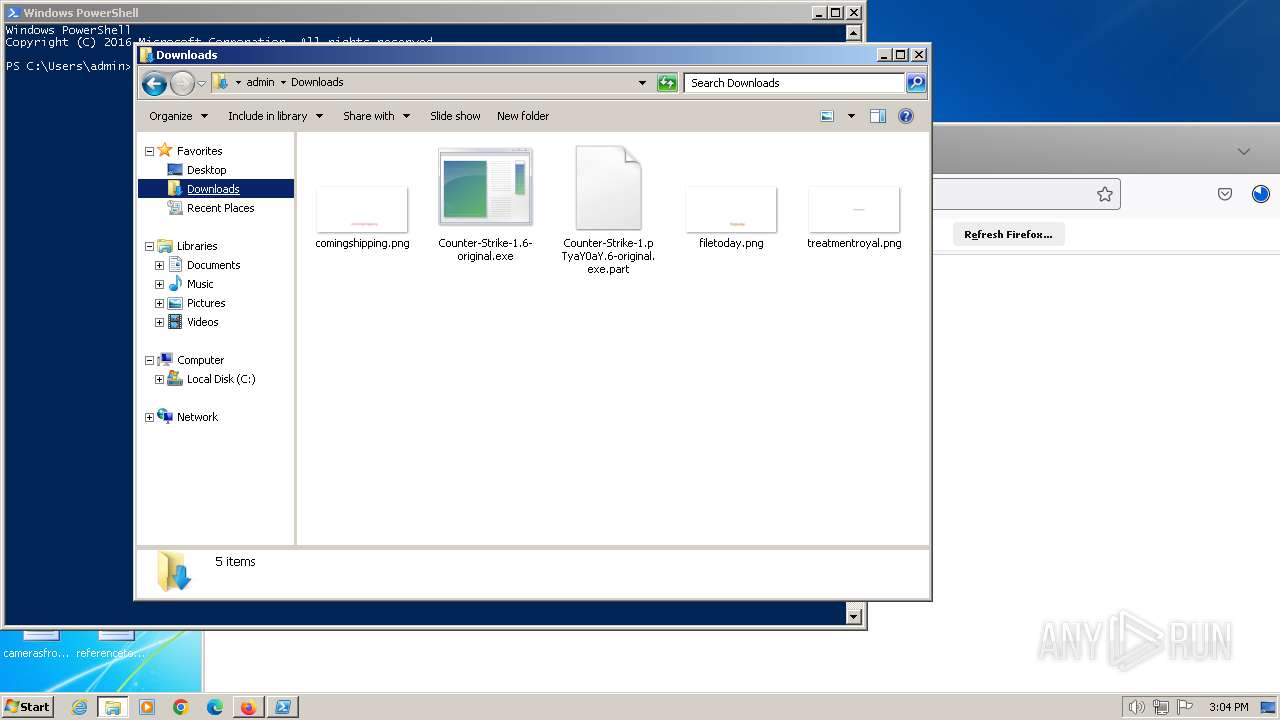Viewport: 1280px width, 720px height.
Task: Start the Slide show
Action: pyautogui.click(x=455, y=116)
